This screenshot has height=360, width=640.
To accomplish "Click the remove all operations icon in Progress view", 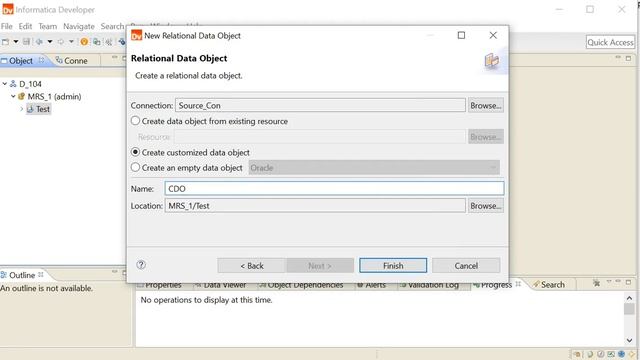I will pos(597,282).
